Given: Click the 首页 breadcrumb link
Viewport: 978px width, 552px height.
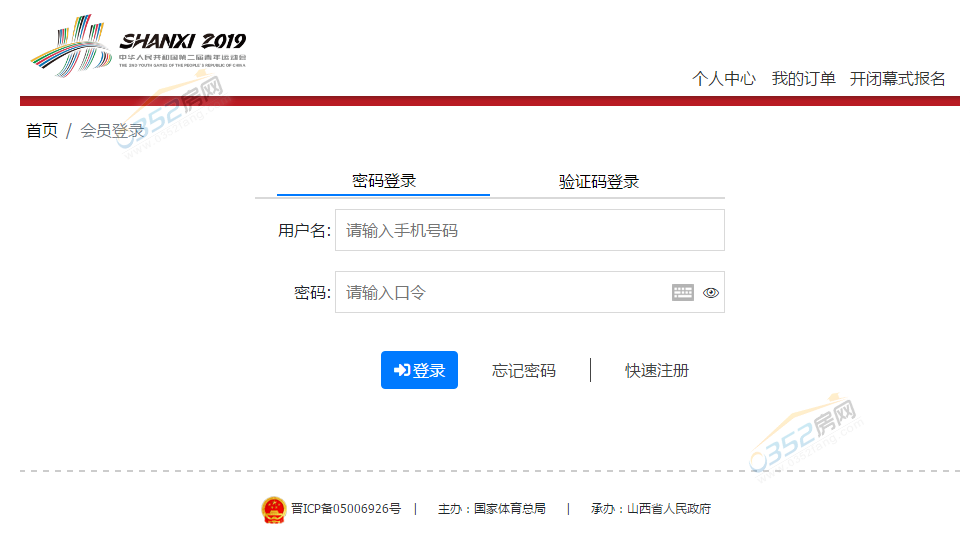Looking at the screenshot, I should click(42, 131).
